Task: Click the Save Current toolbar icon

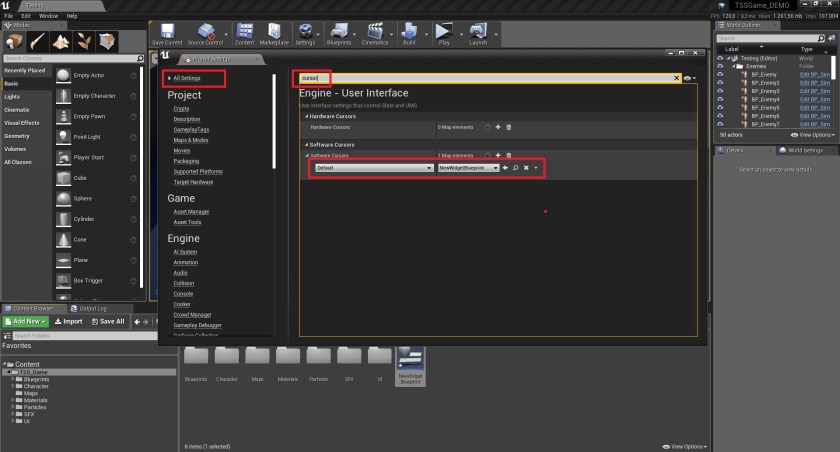Action: [x=166, y=34]
